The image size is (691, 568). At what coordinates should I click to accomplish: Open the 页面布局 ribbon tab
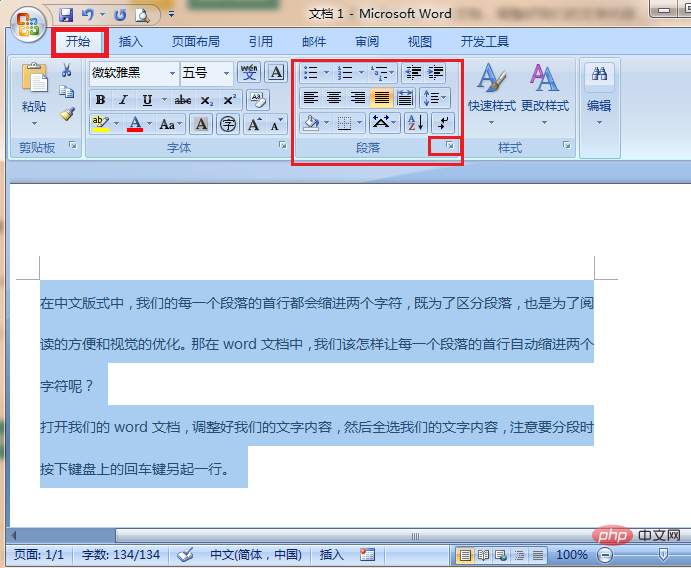[x=196, y=42]
